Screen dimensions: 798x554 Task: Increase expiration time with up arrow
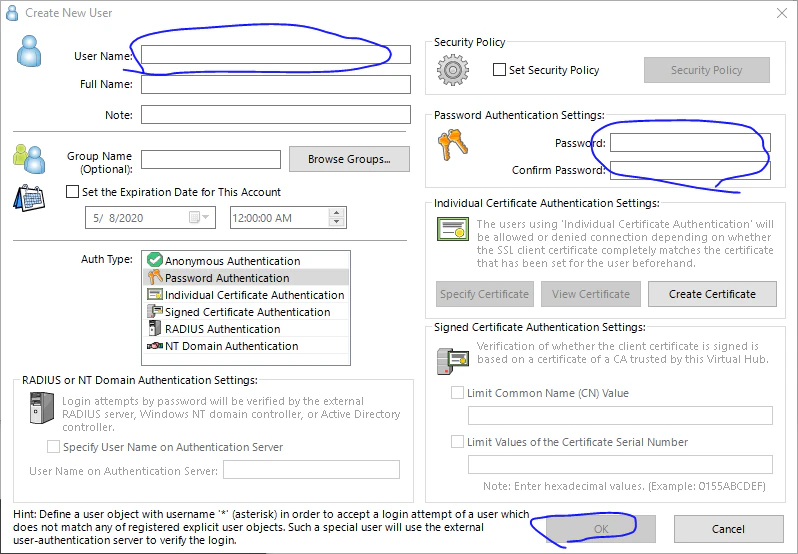pyautogui.click(x=336, y=213)
